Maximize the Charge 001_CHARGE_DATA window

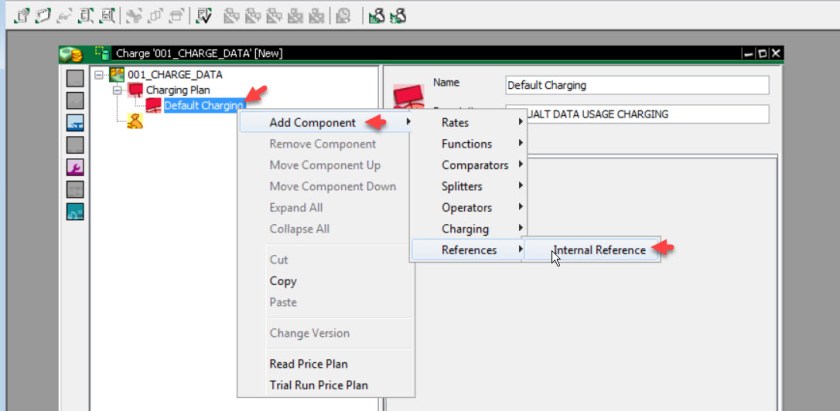pos(763,53)
